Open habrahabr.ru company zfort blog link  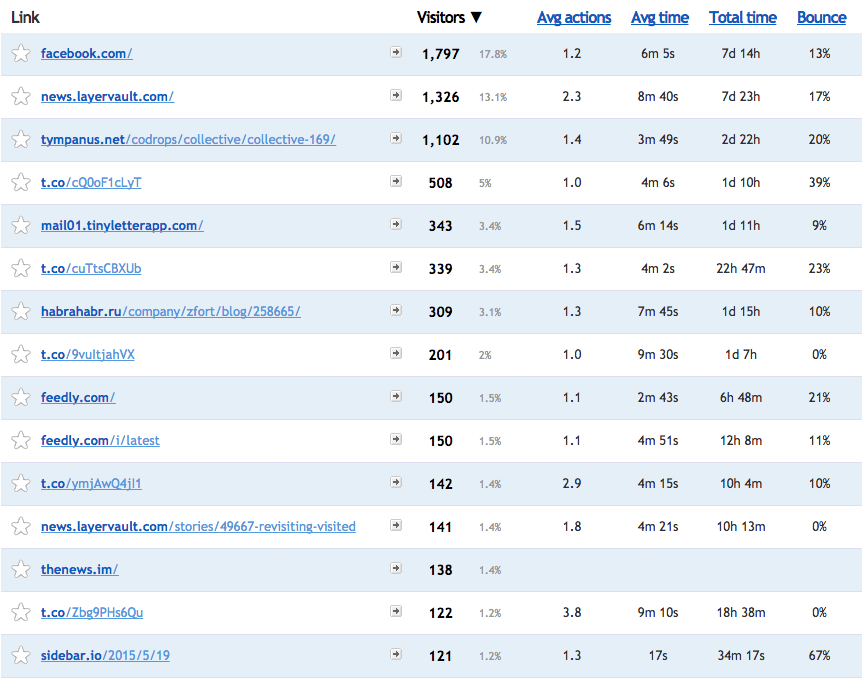[x=170, y=311]
